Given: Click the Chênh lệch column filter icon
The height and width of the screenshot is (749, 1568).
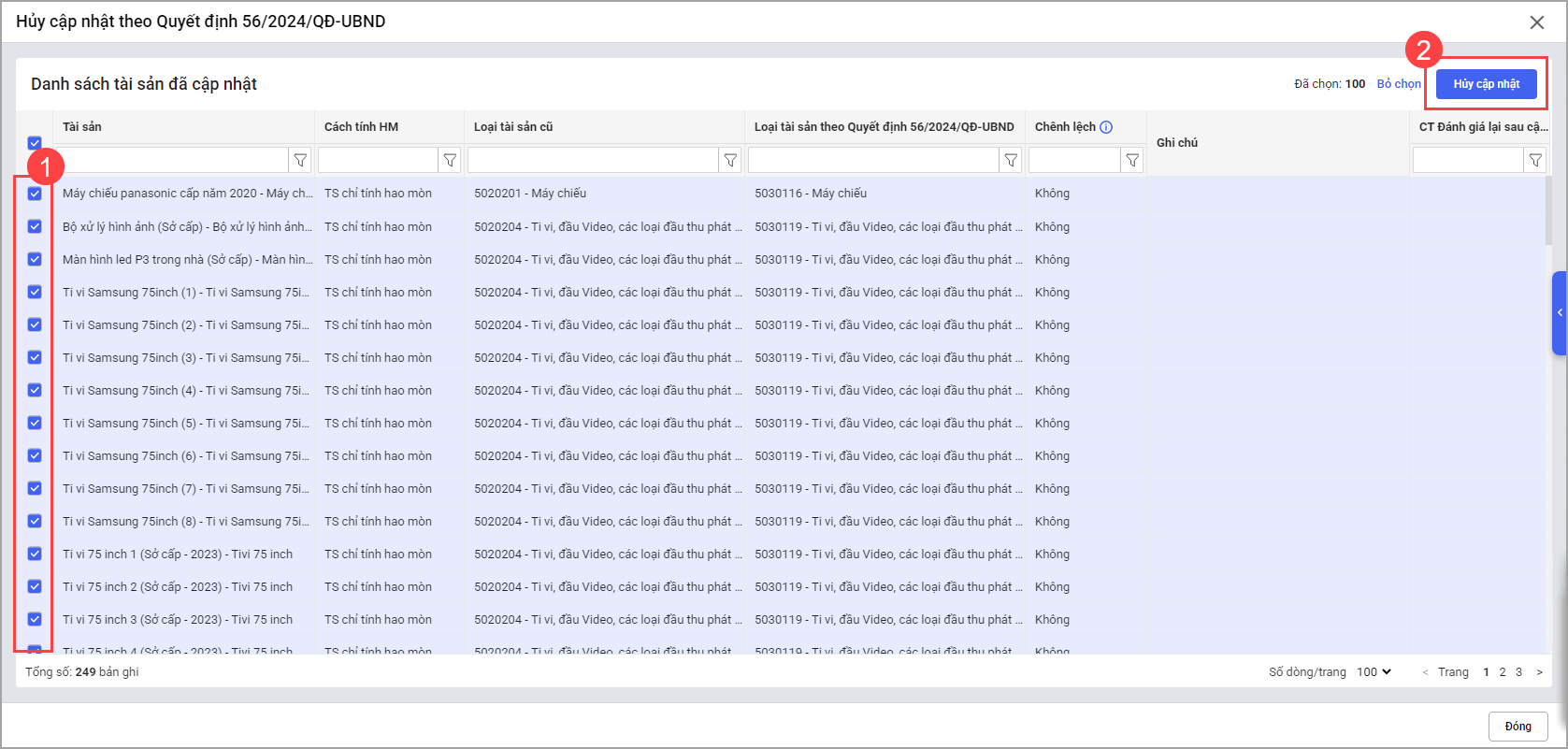Looking at the screenshot, I should click(1132, 161).
